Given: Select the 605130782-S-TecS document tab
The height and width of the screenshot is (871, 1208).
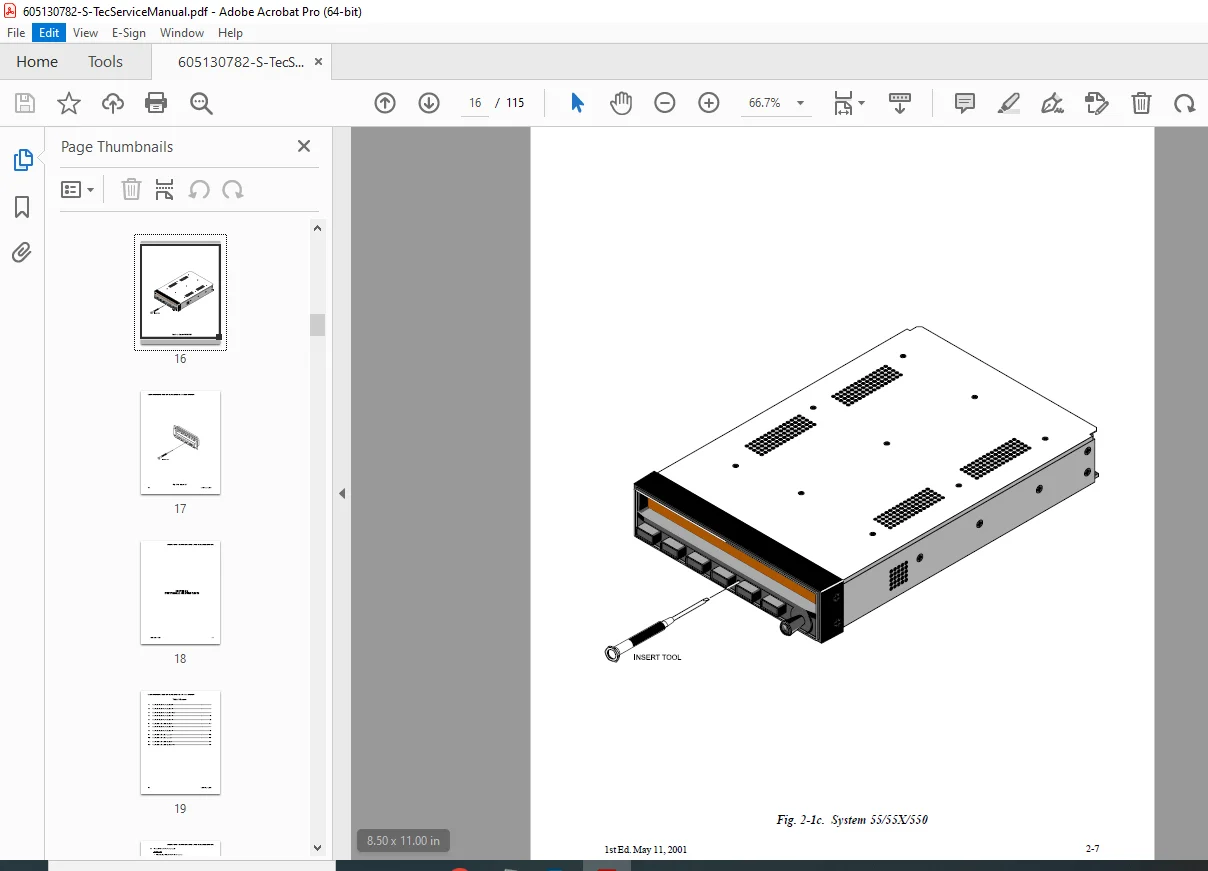Looking at the screenshot, I should click(x=241, y=62).
